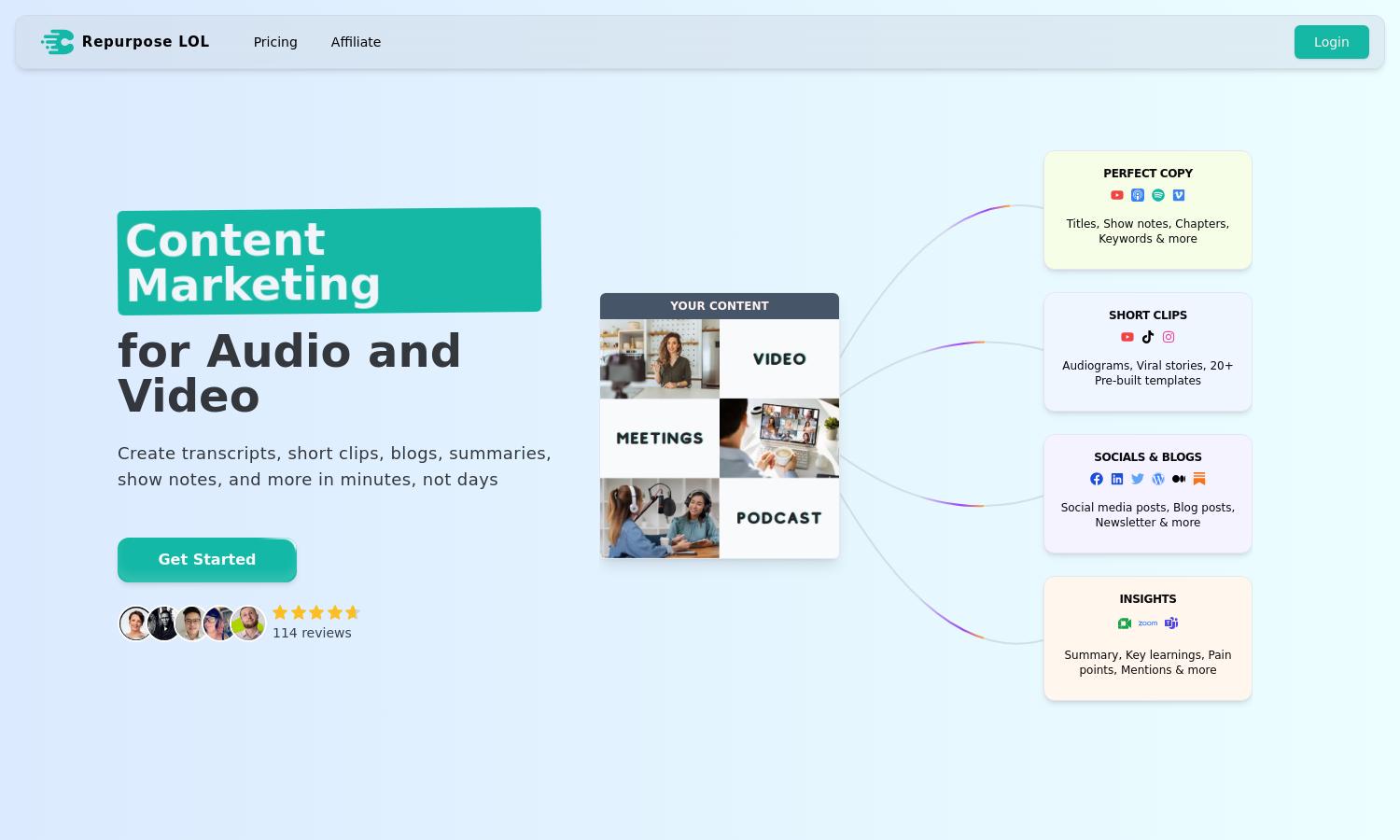Click the 'for Audio and Video' heading
The height and width of the screenshot is (840, 1400).
point(289,373)
